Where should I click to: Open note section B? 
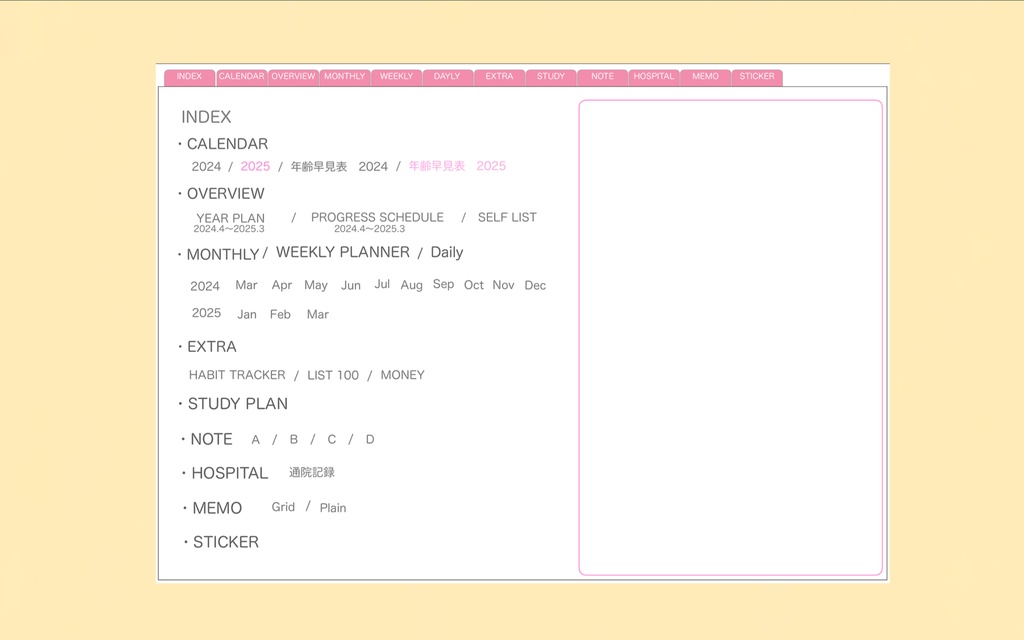(x=294, y=440)
